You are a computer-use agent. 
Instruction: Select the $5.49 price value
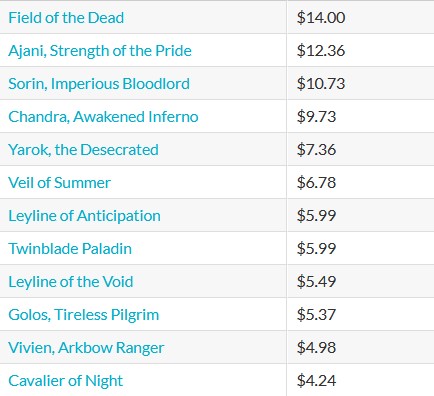point(316,282)
